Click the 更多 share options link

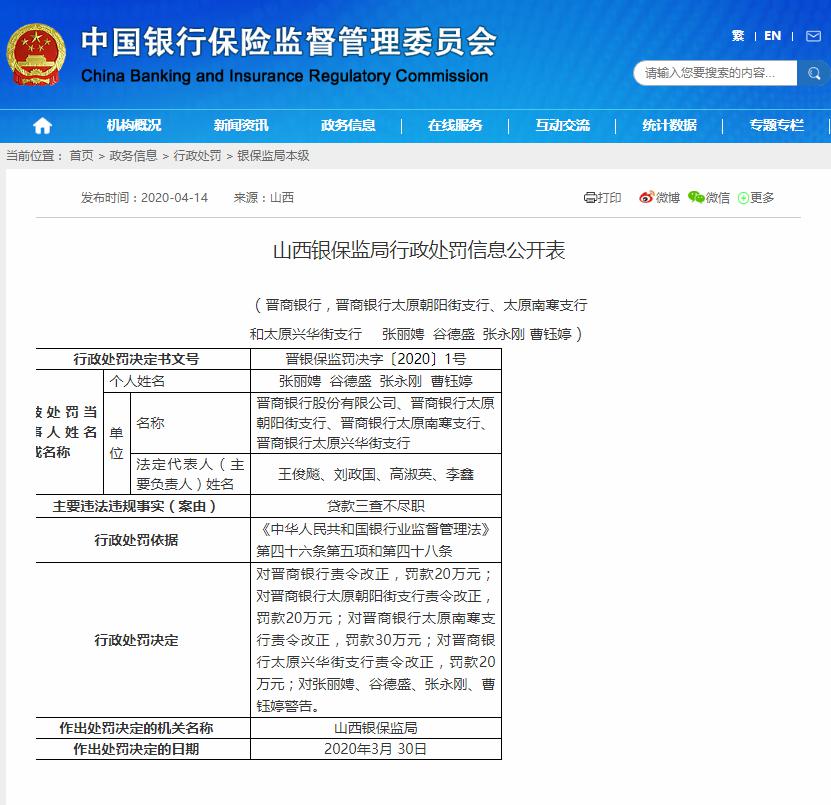[x=762, y=198]
